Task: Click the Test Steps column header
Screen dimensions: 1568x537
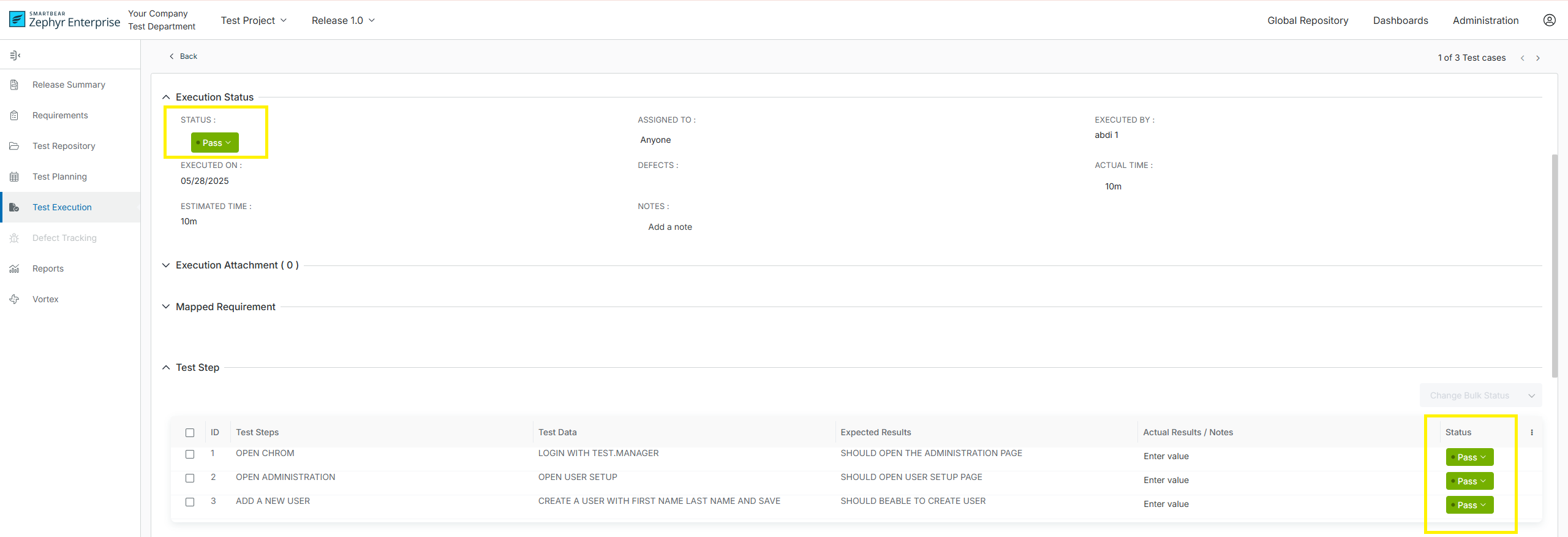Action: pyautogui.click(x=257, y=432)
